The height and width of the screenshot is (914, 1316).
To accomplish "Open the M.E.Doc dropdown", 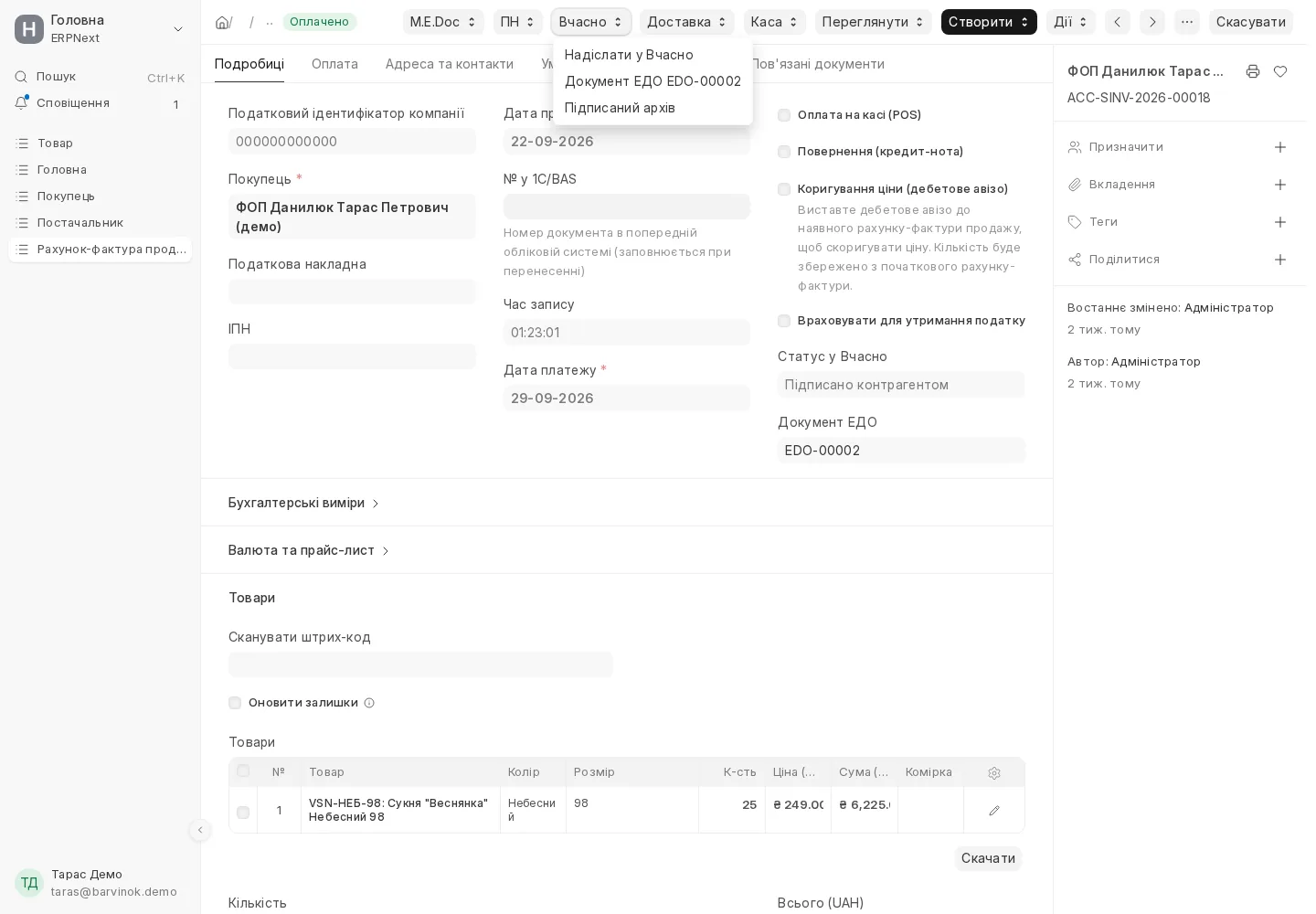I will click(443, 22).
